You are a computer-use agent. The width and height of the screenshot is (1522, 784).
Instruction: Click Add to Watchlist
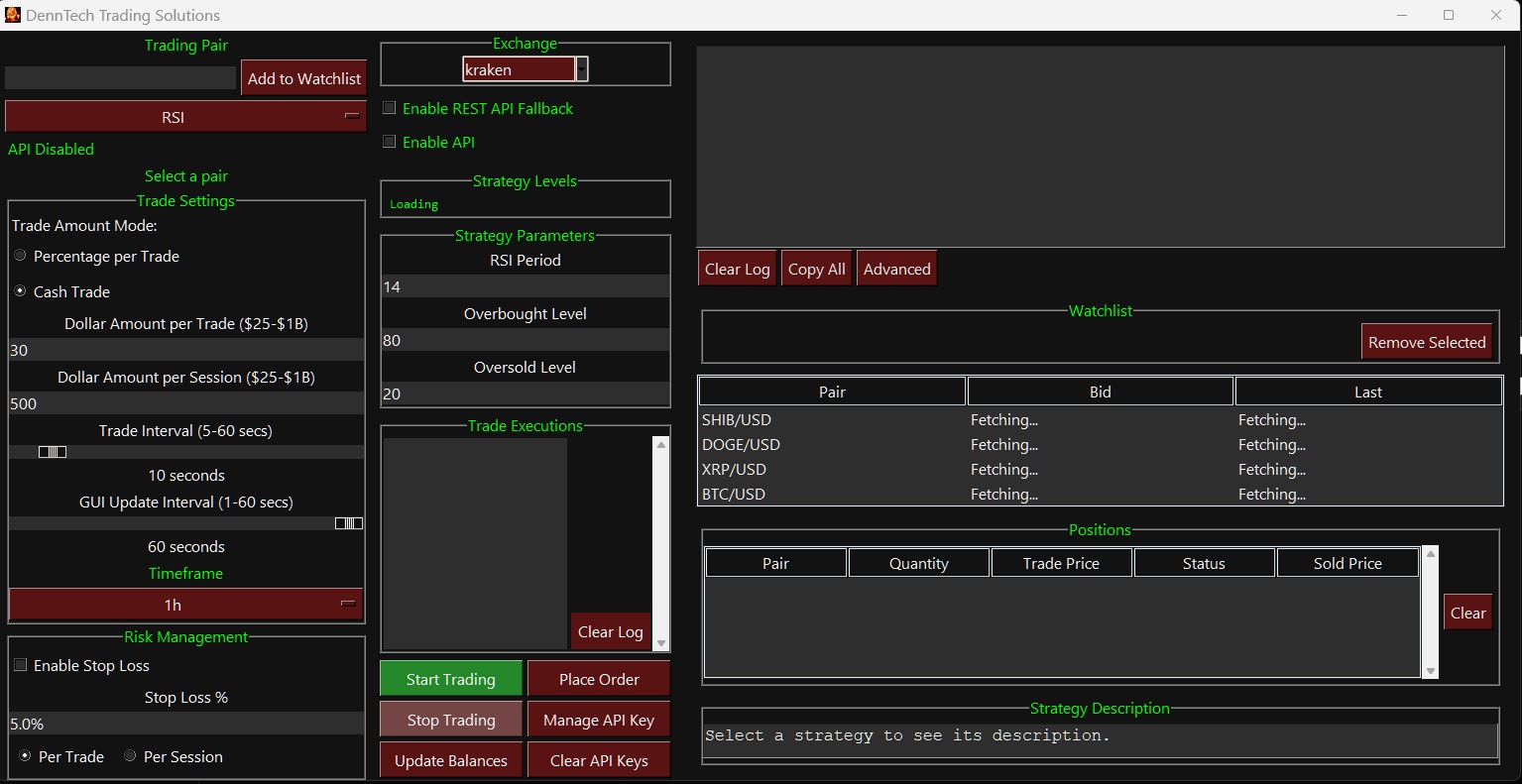coord(303,77)
